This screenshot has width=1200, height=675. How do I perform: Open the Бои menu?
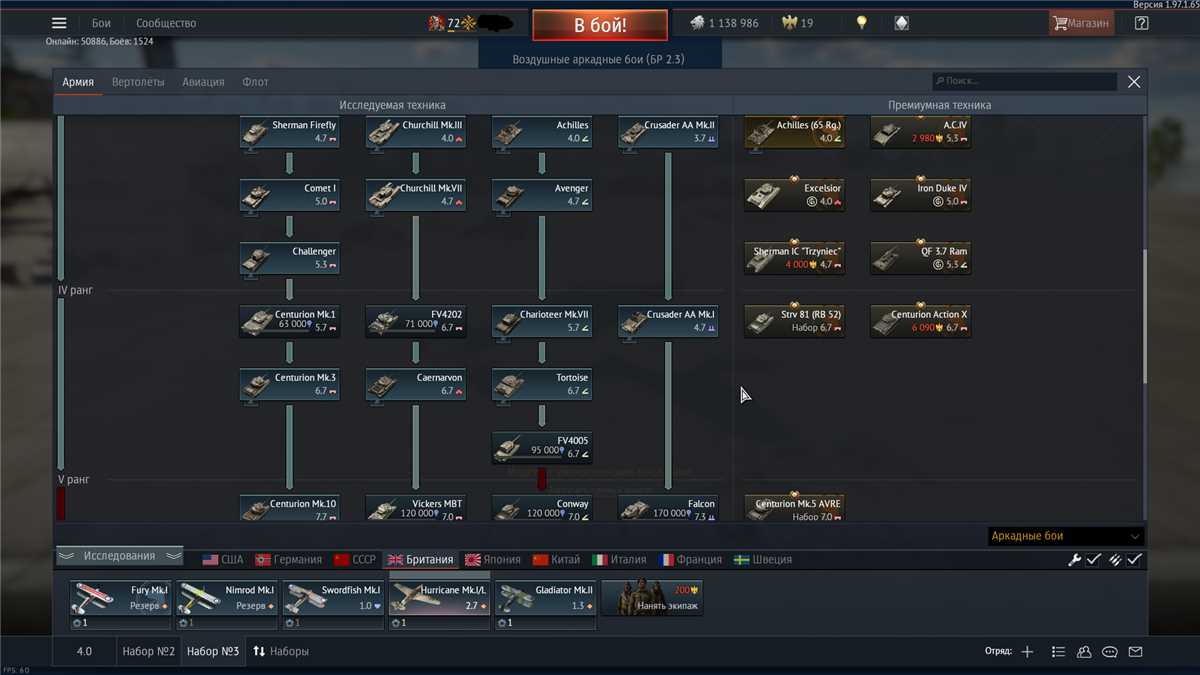pos(101,23)
